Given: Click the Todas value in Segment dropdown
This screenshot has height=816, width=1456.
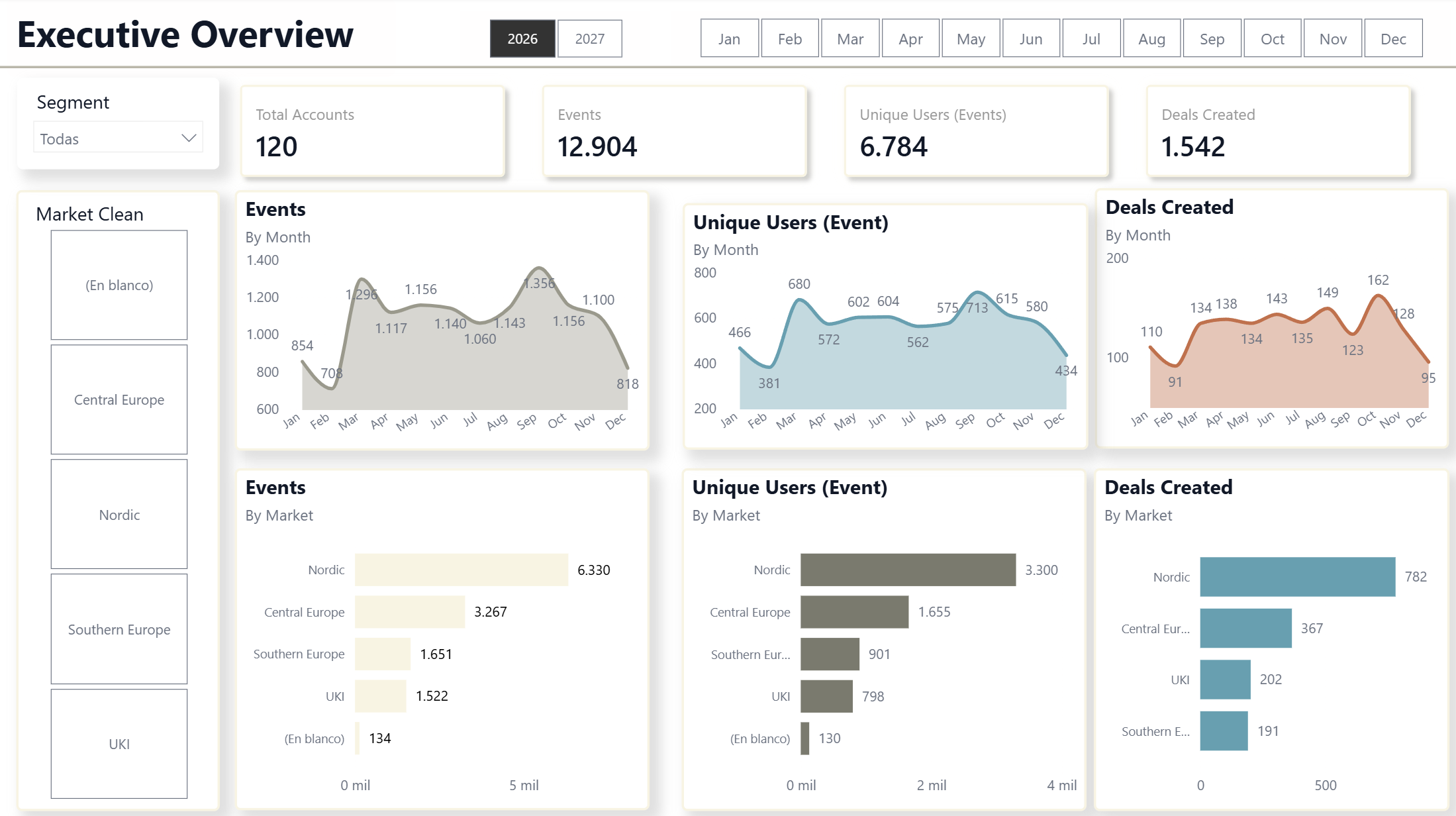Looking at the screenshot, I should click(59, 138).
